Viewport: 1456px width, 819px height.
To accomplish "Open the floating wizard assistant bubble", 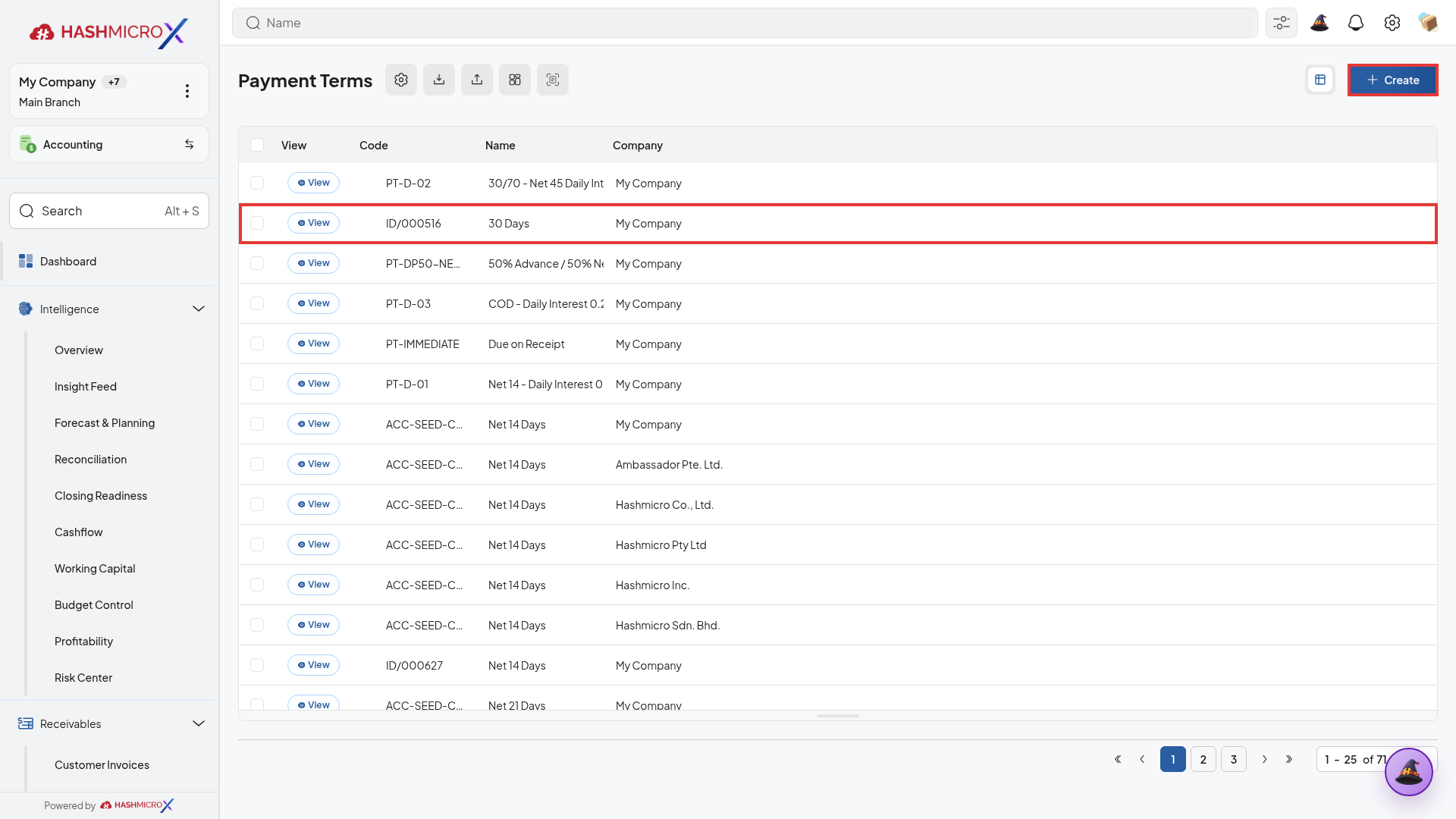I will pos(1409,772).
